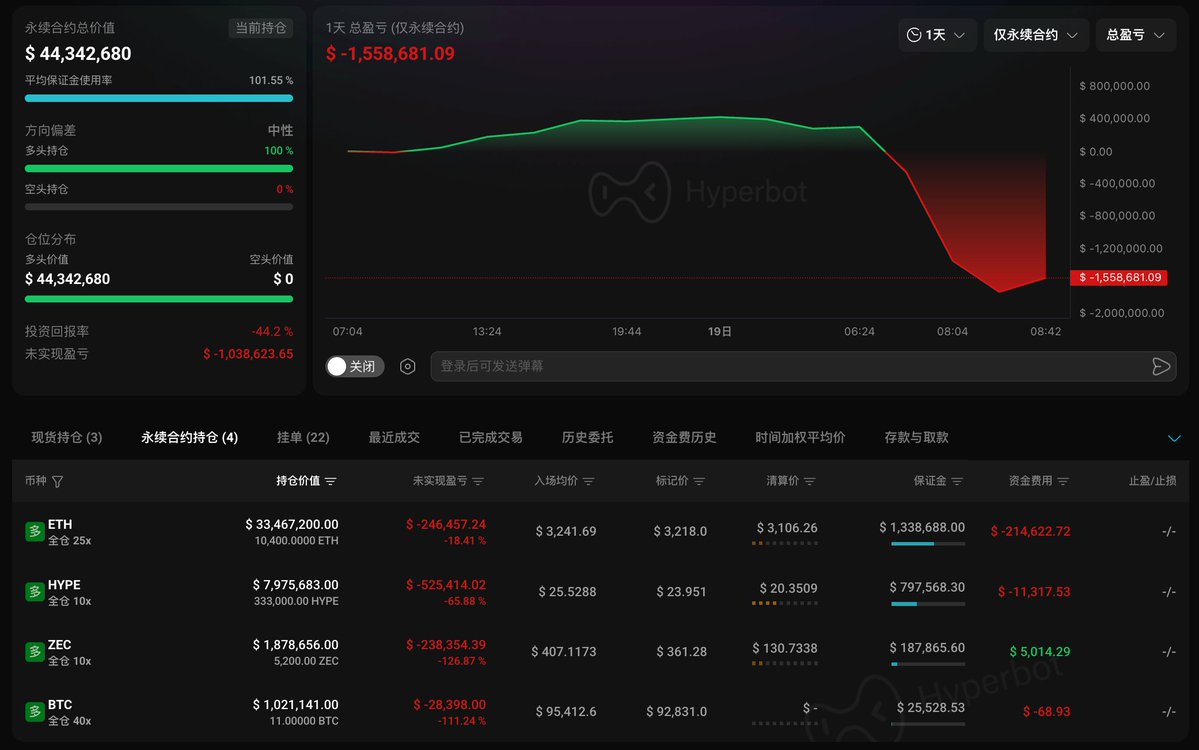
Task: Click the clock icon in 1天 selector
Action: pyautogui.click(x=914, y=35)
